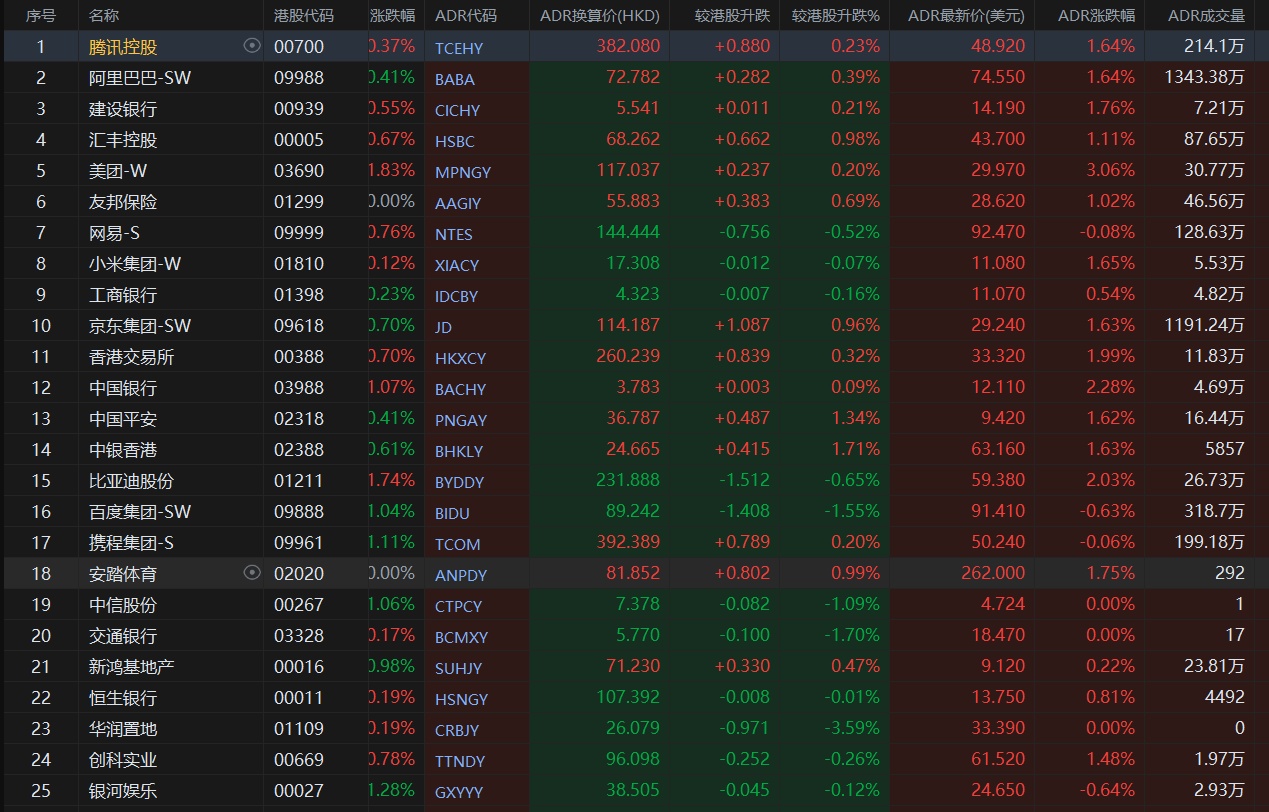
Task: Select HK stock code 09618
Action: [x=299, y=325]
